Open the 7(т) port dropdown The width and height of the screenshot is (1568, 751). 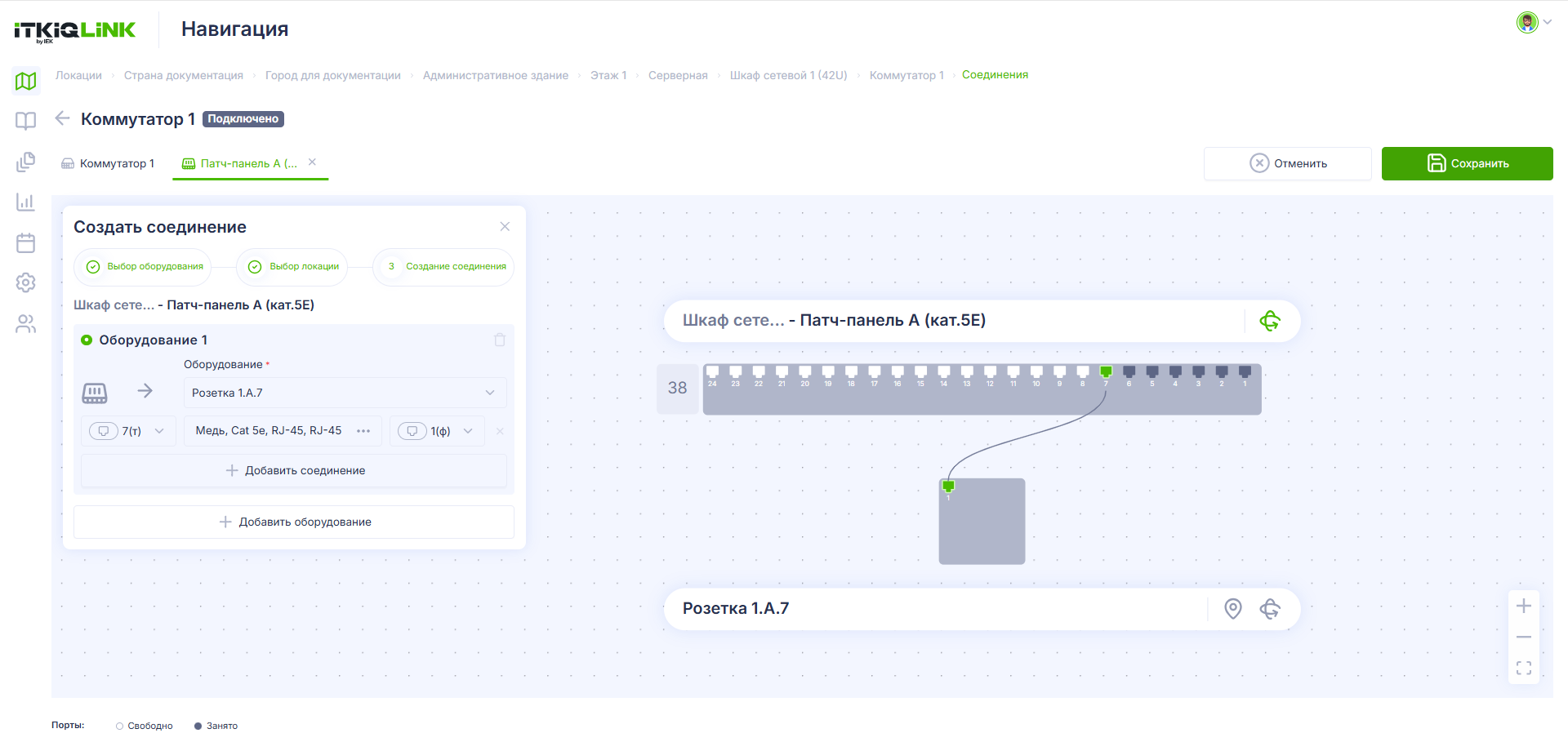coord(128,431)
